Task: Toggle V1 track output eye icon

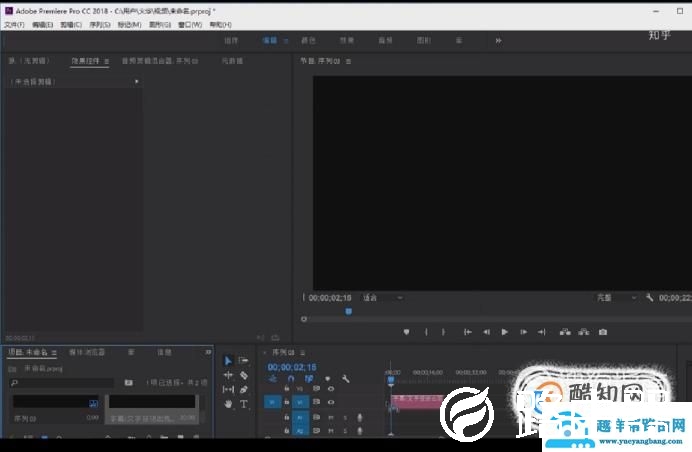Action: [x=331, y=402]
